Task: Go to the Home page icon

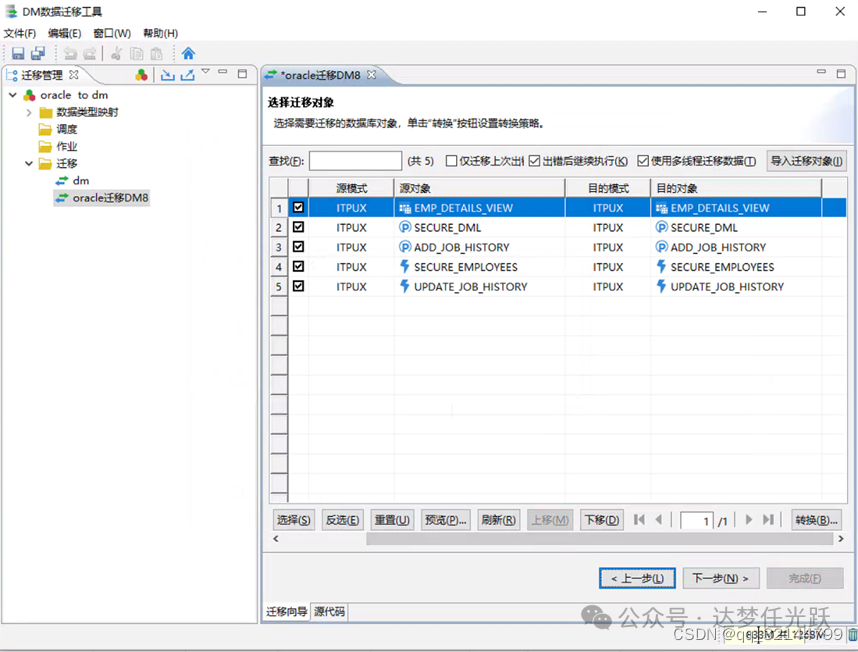Action: pos(188,53)
